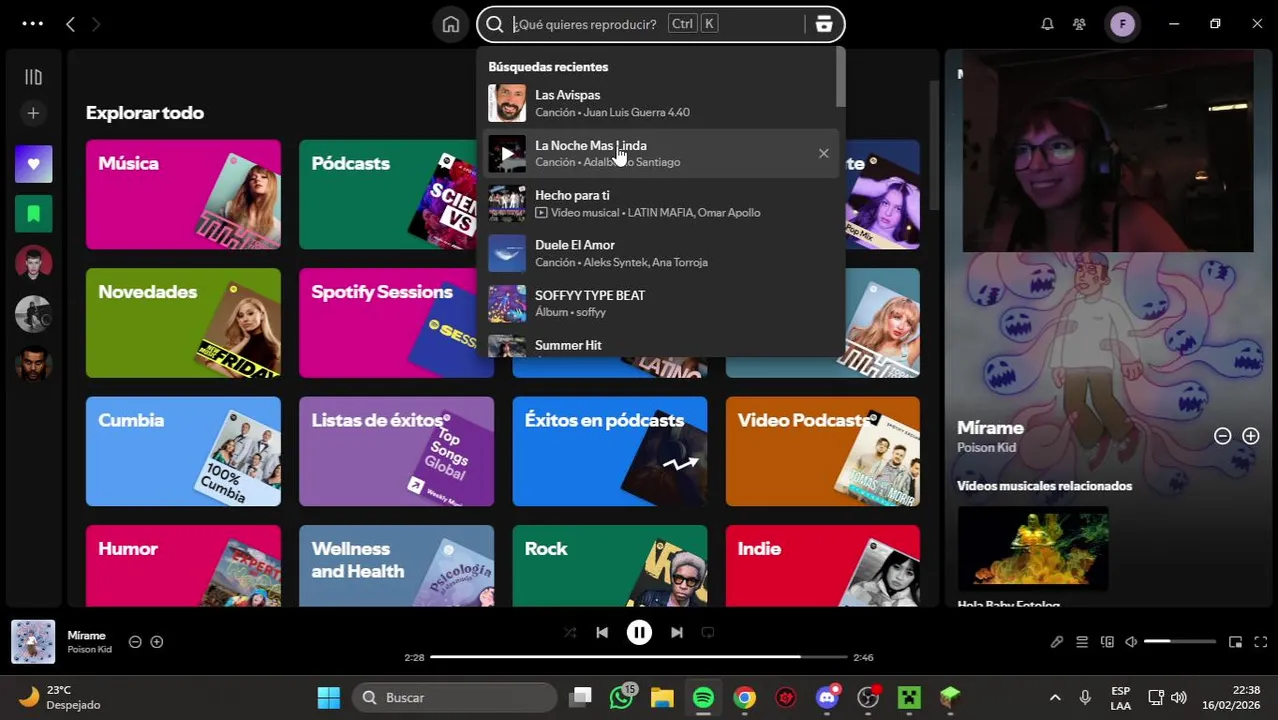Open Éxitos en pódcasts card
Image resolution: width=1278 pixels, height=720 pixels.
click(610, 451)
